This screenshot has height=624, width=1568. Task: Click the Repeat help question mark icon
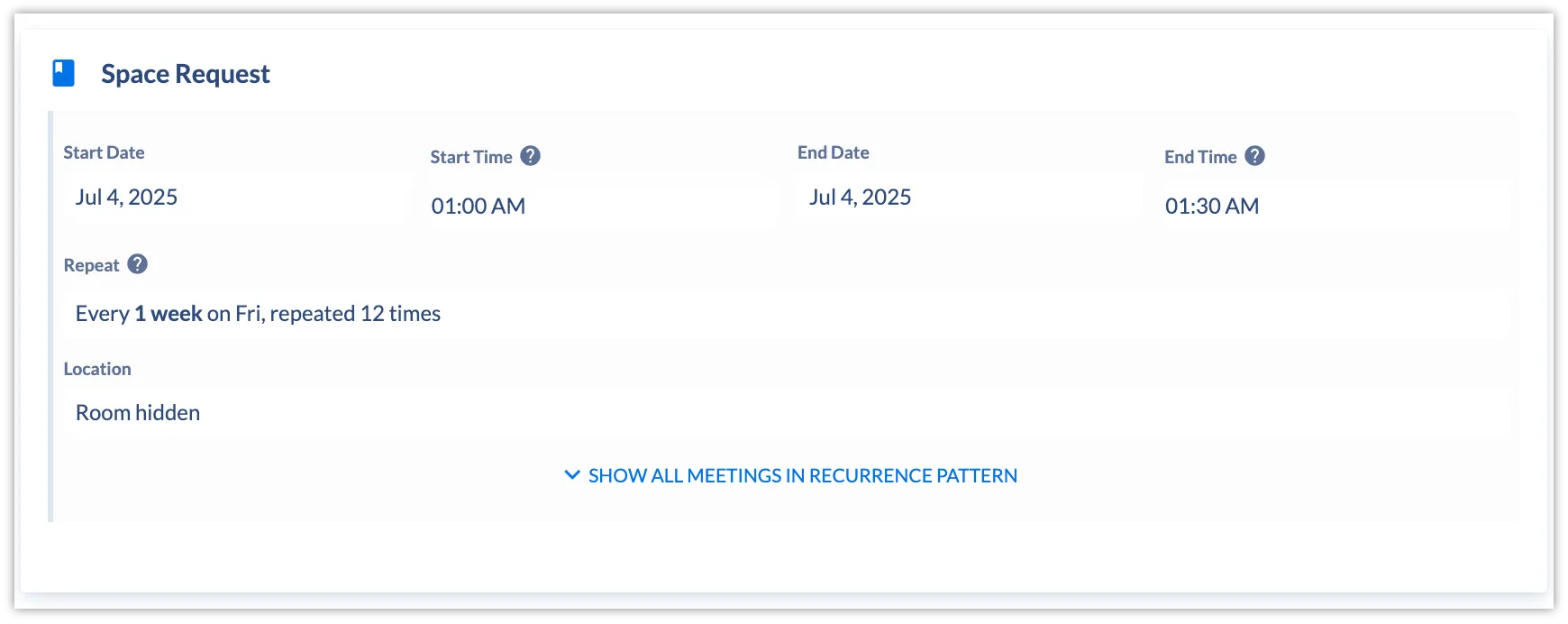point(137,264)
